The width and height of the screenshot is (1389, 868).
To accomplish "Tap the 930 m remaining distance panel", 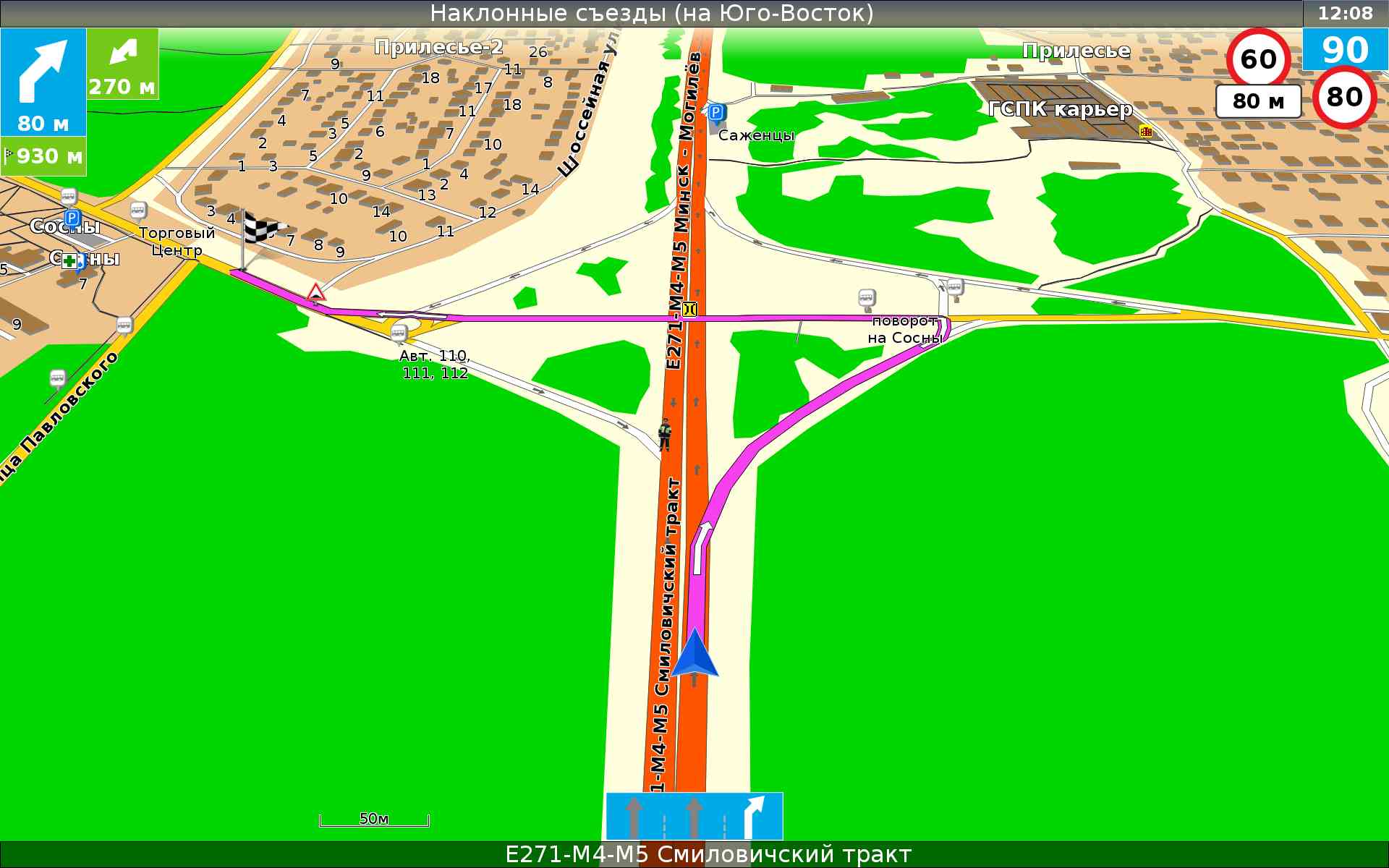I will pos(43,156).
